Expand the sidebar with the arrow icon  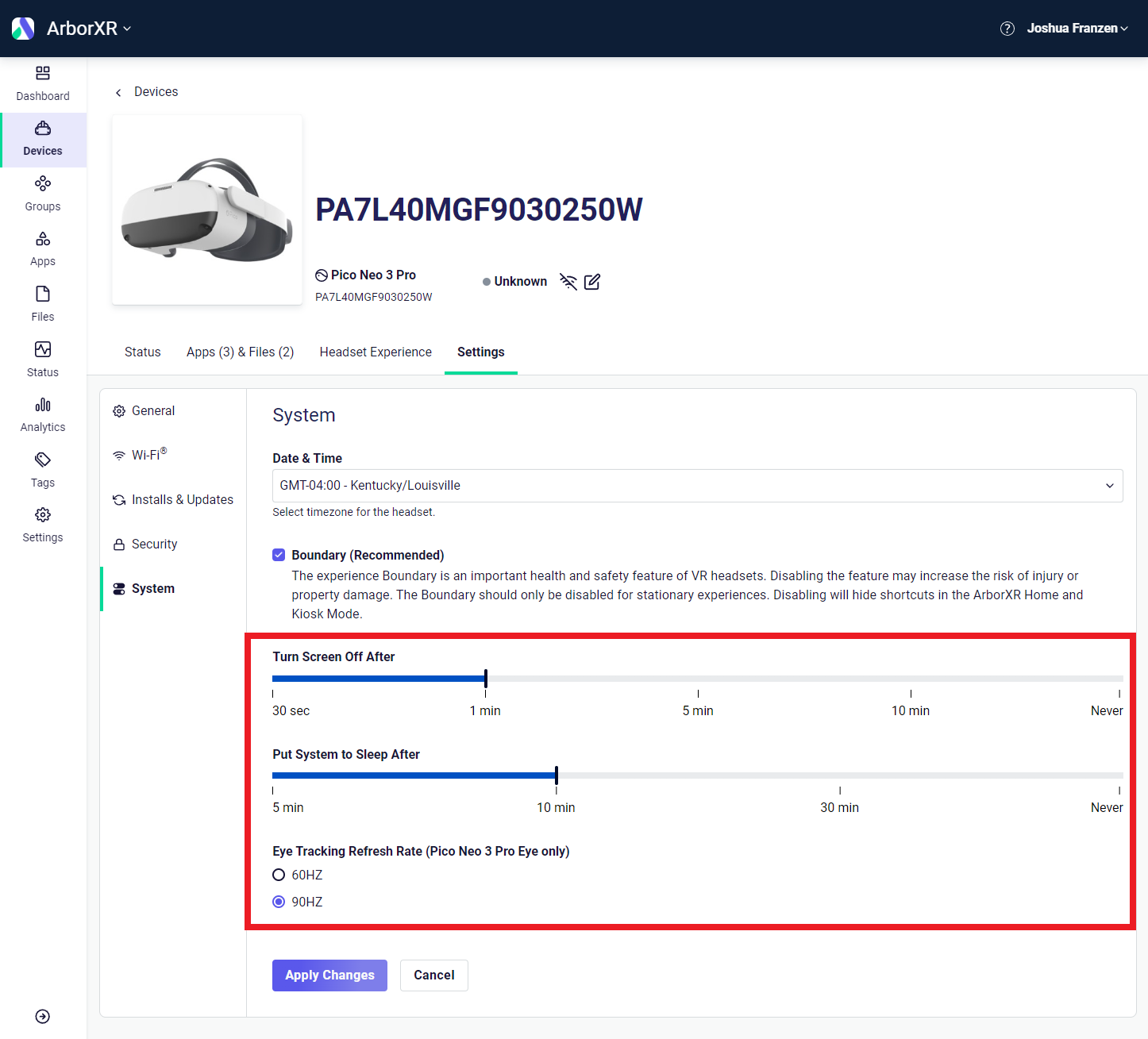coord(43,1017)
